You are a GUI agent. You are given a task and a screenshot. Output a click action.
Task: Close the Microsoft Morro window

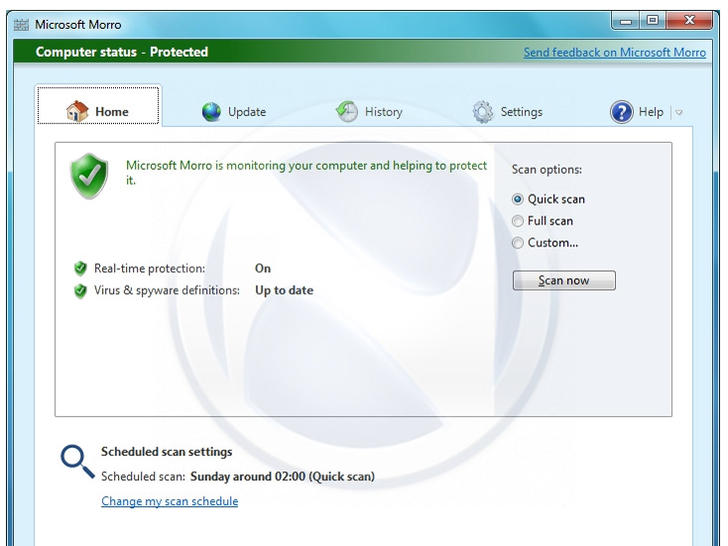pyautogui.click(x=689, y=20)
